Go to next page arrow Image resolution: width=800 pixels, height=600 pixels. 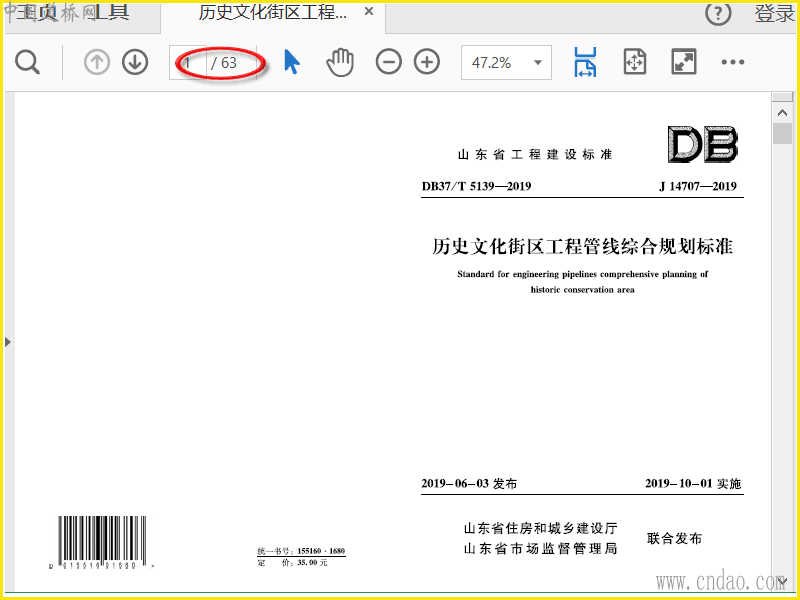tap(135, 62)
